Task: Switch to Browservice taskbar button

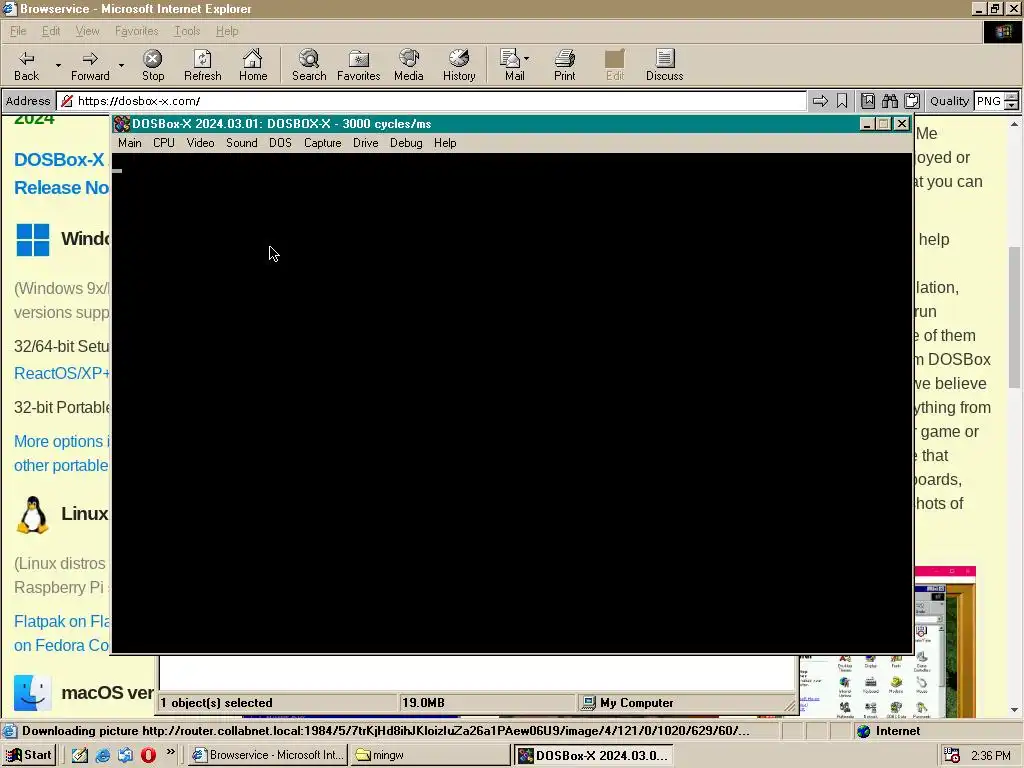Action: click(x=268, y=755)
